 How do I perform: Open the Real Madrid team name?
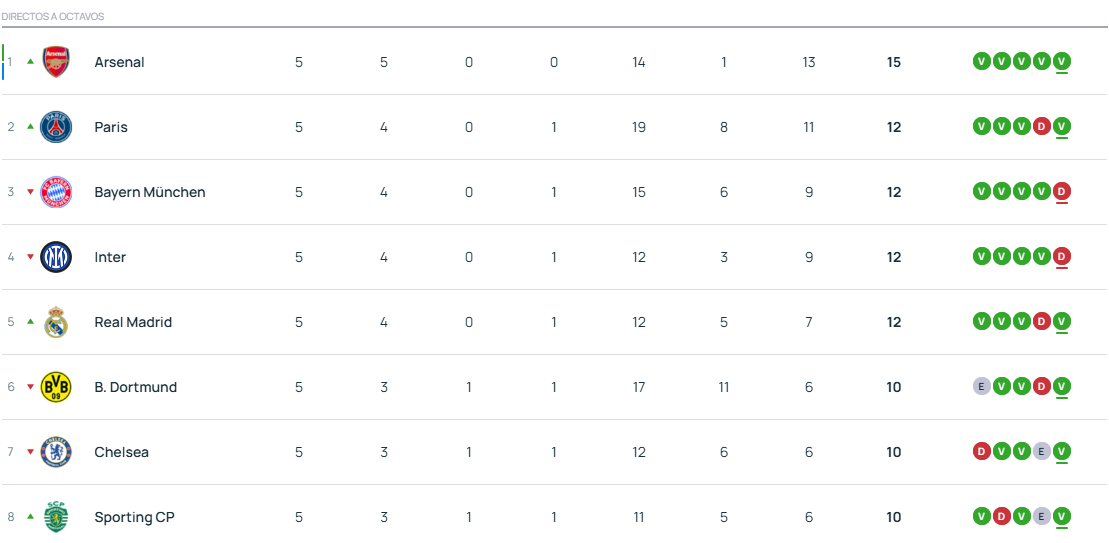[x=133, y=322]
